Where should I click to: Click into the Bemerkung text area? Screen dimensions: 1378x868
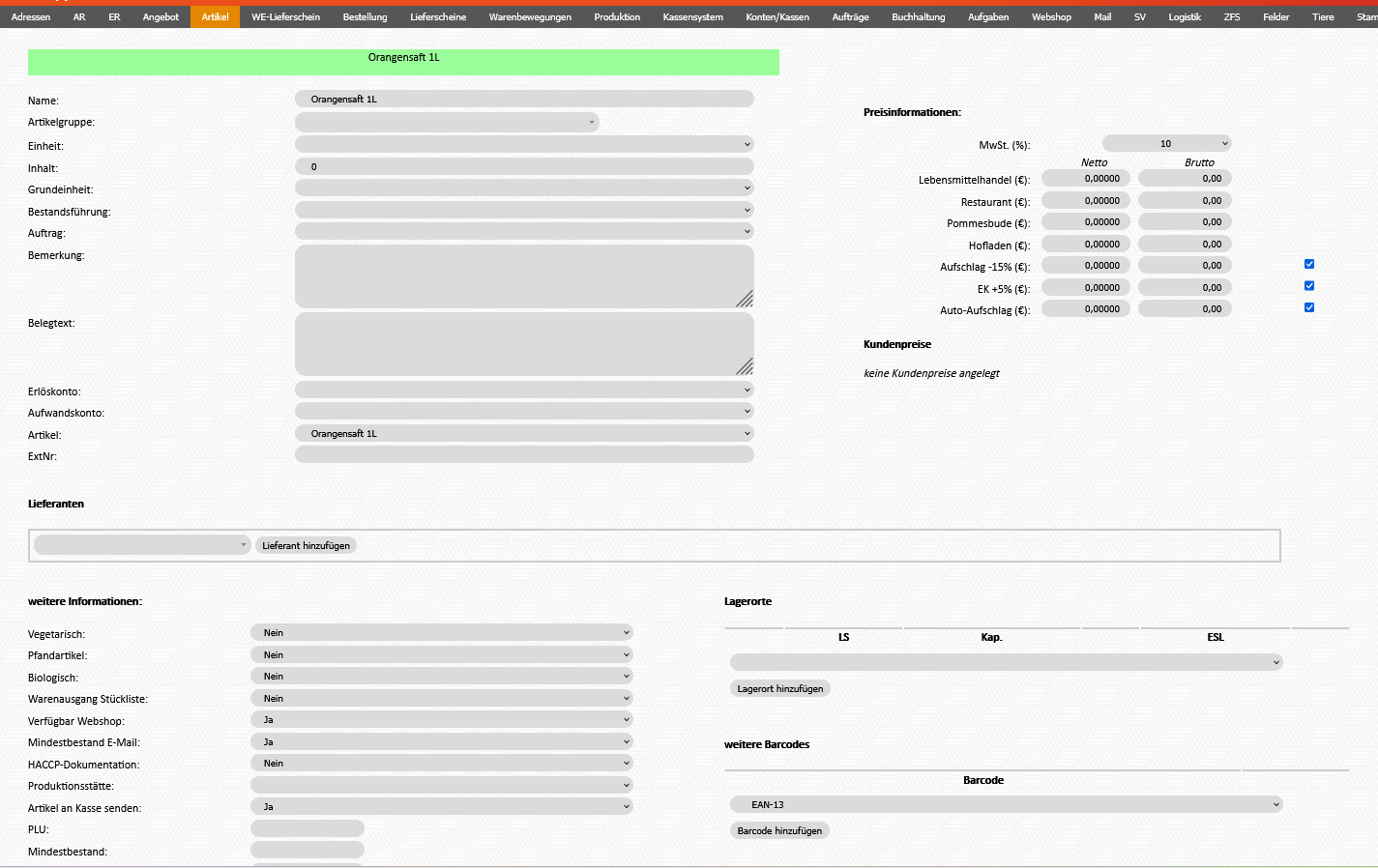point(523,276)
